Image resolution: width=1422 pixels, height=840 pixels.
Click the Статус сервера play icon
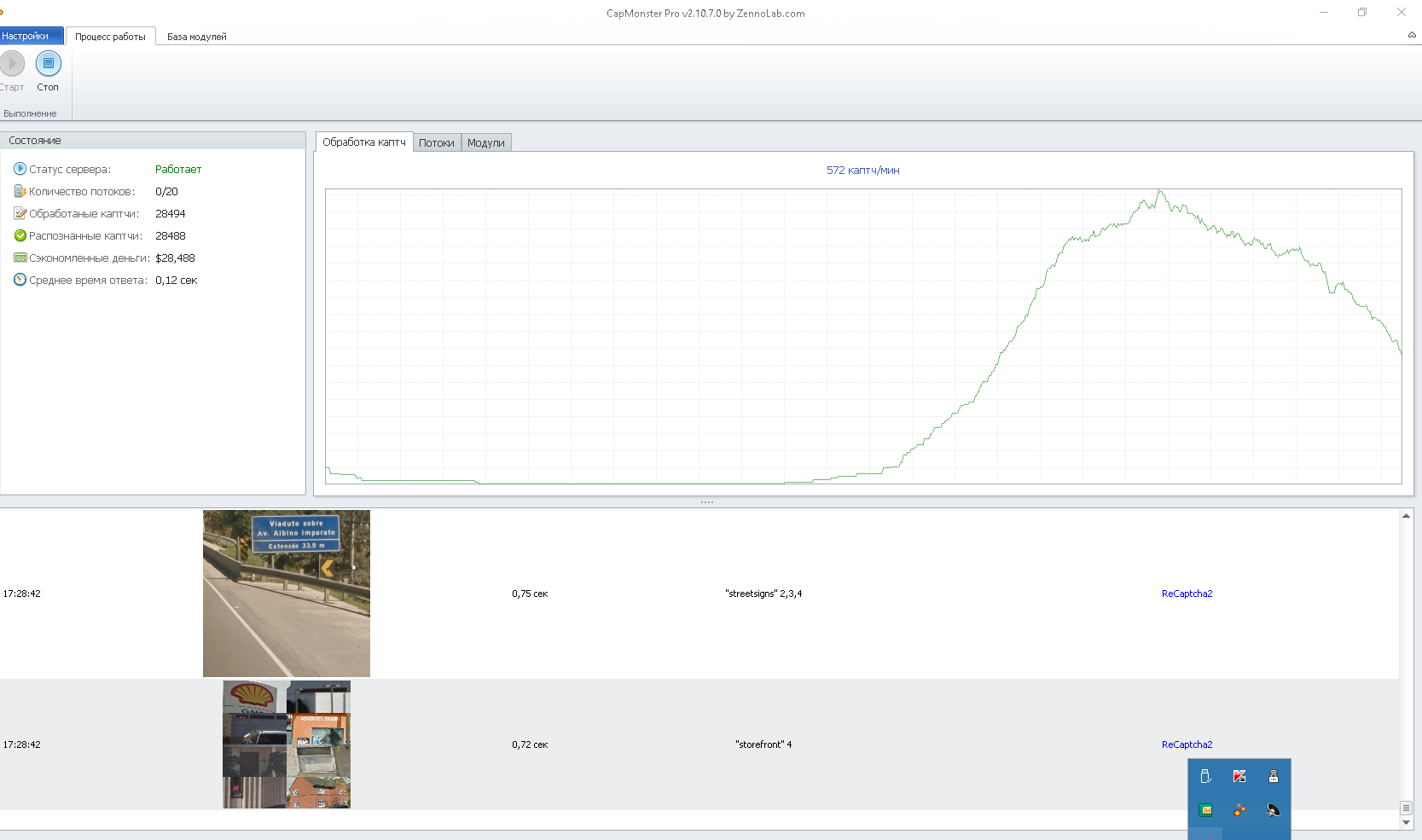[x=20, y=169]
